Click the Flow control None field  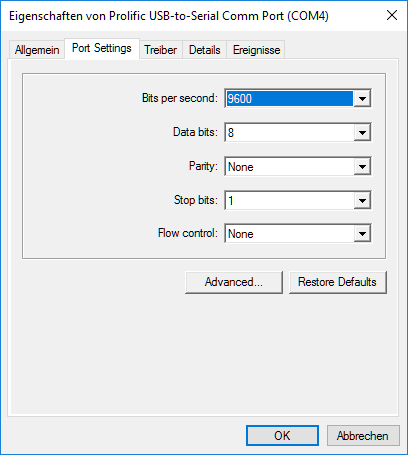[x=289, y=234]
